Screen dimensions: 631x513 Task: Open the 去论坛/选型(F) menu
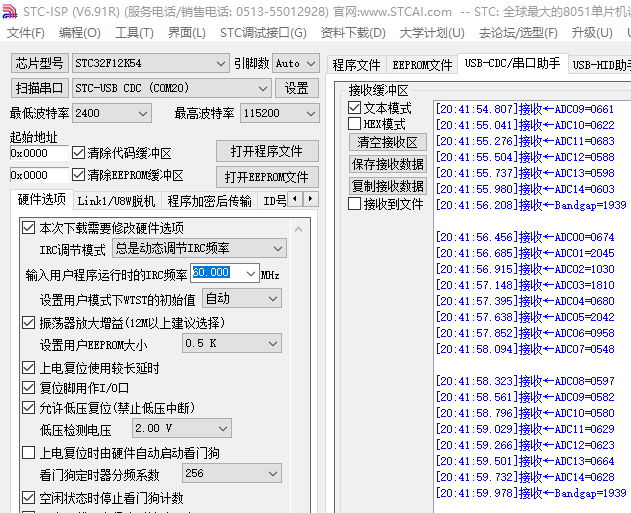pyautogui.click(x=518, y=33)
